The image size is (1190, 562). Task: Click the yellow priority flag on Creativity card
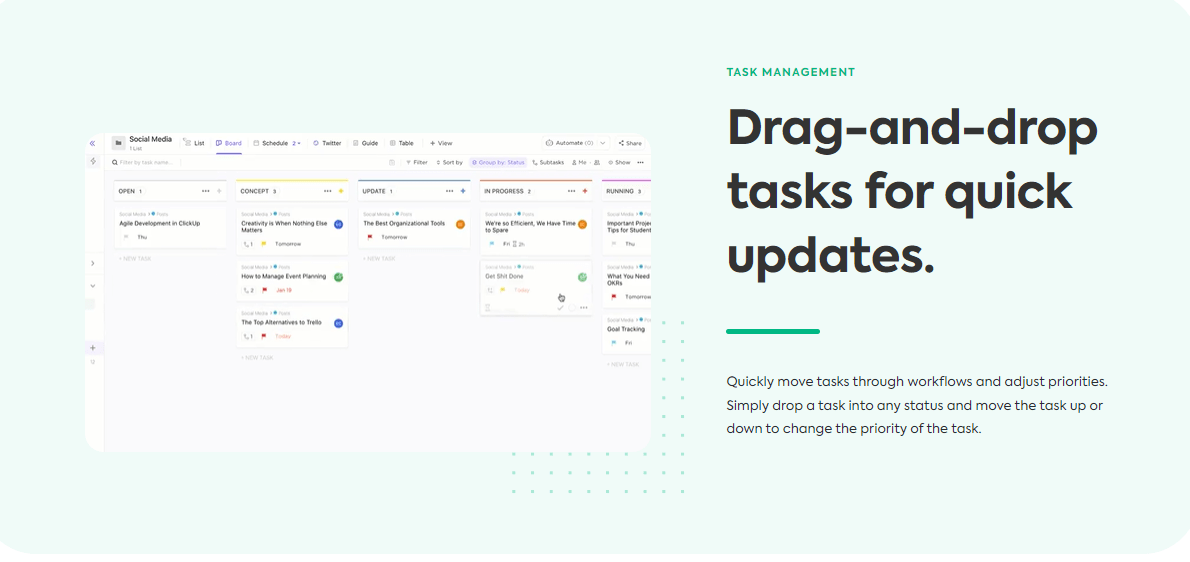[x=263, y=244]
